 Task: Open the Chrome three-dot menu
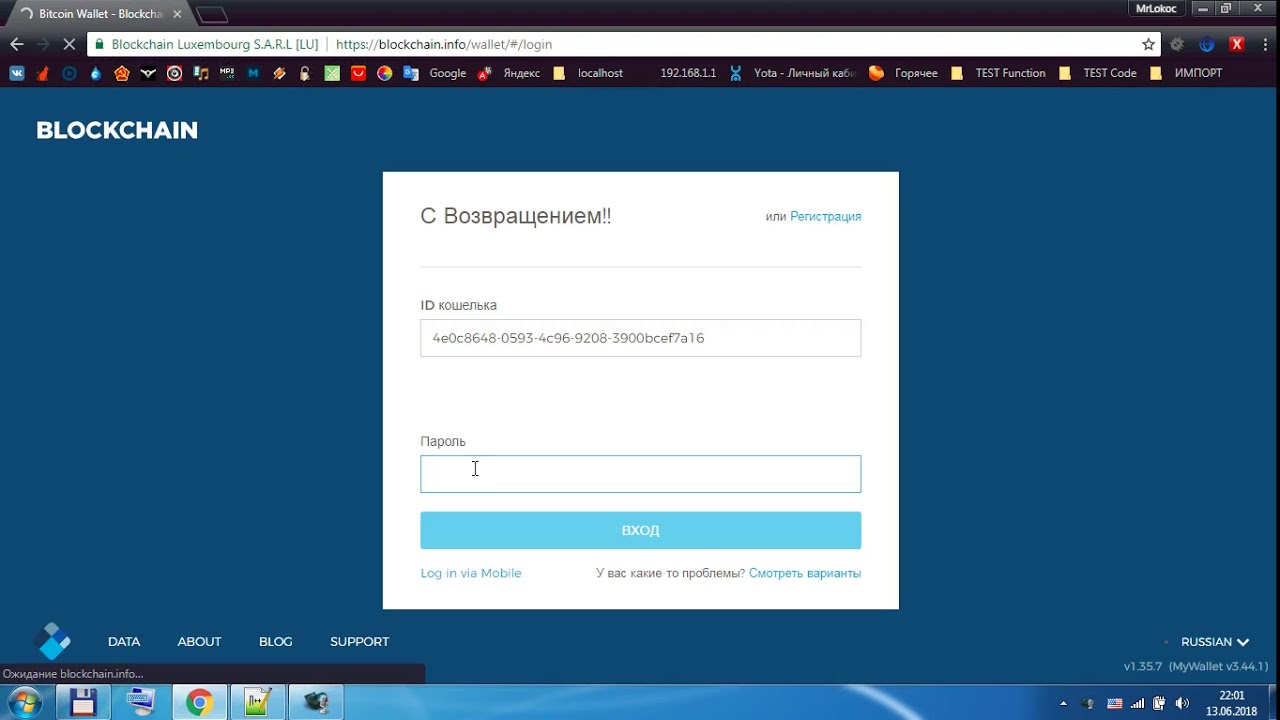pyautogui.click(x=1265, y=44)
